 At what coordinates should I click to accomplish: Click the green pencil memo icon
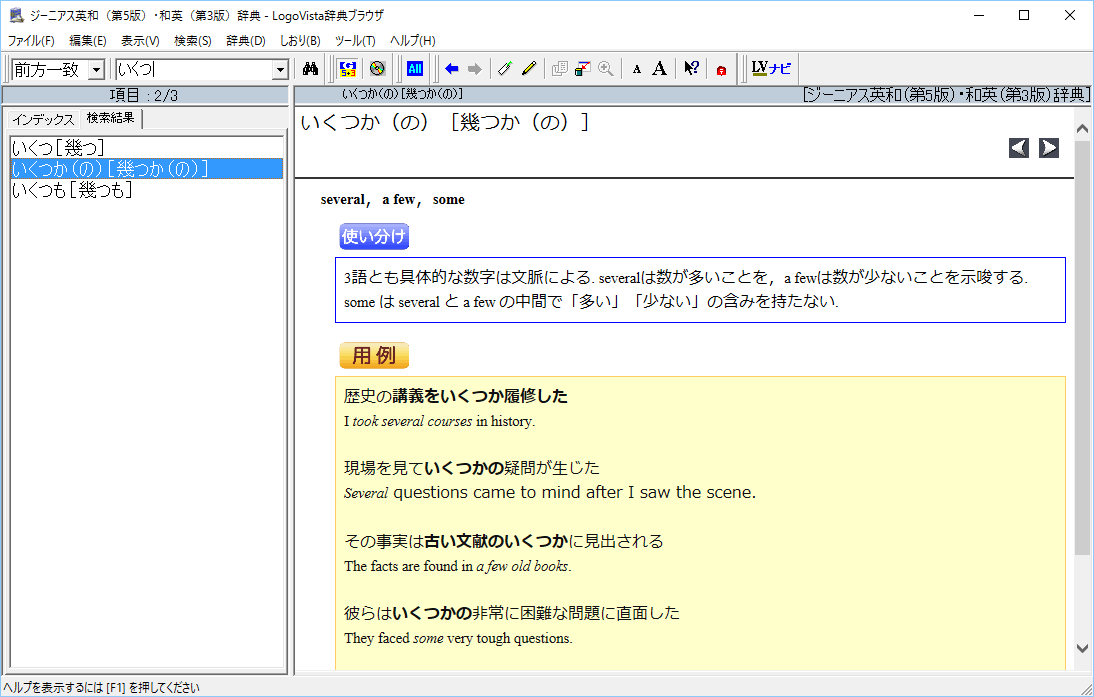(505, 69)
